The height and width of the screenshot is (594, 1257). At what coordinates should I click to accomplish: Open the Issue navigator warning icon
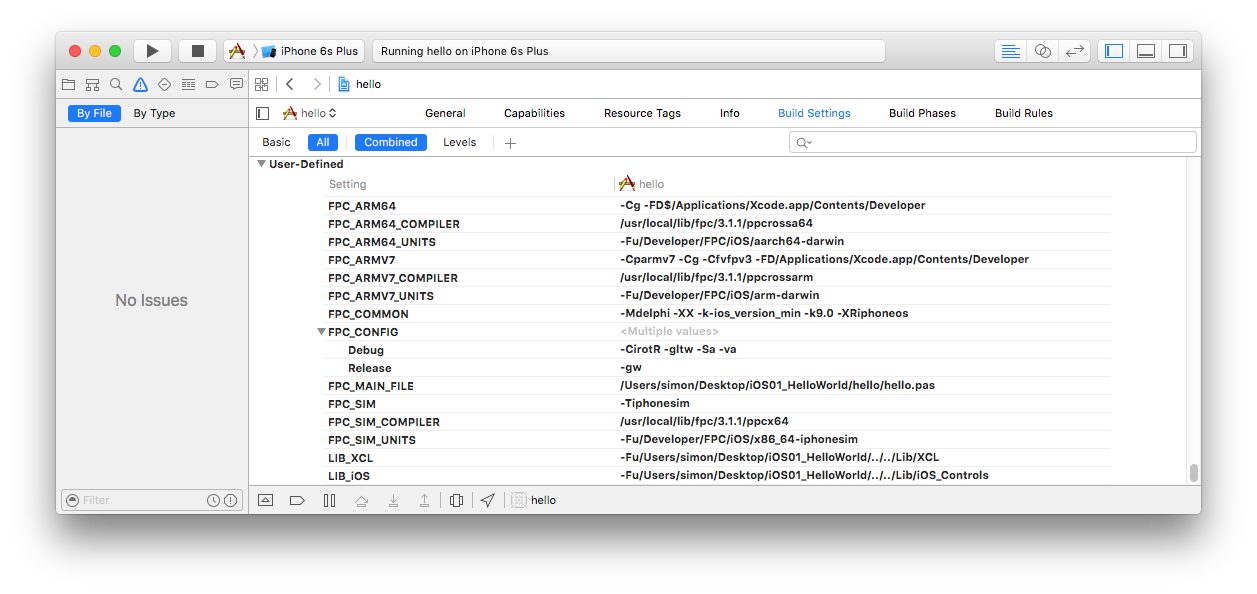coord(140,84)
